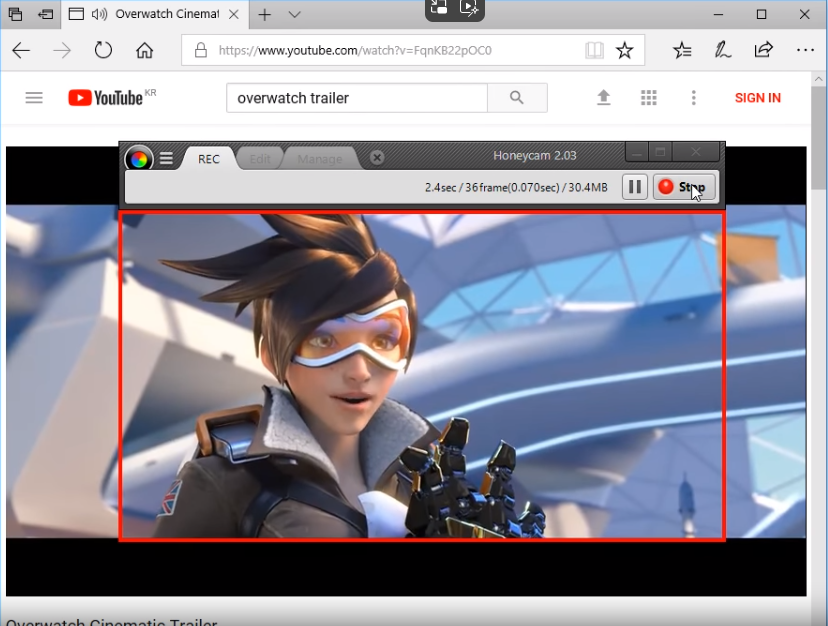Viewport: 828px width, 626px height.
Task: Click the page vertical scrollbar thumb
Action: [x=818, y=137]
